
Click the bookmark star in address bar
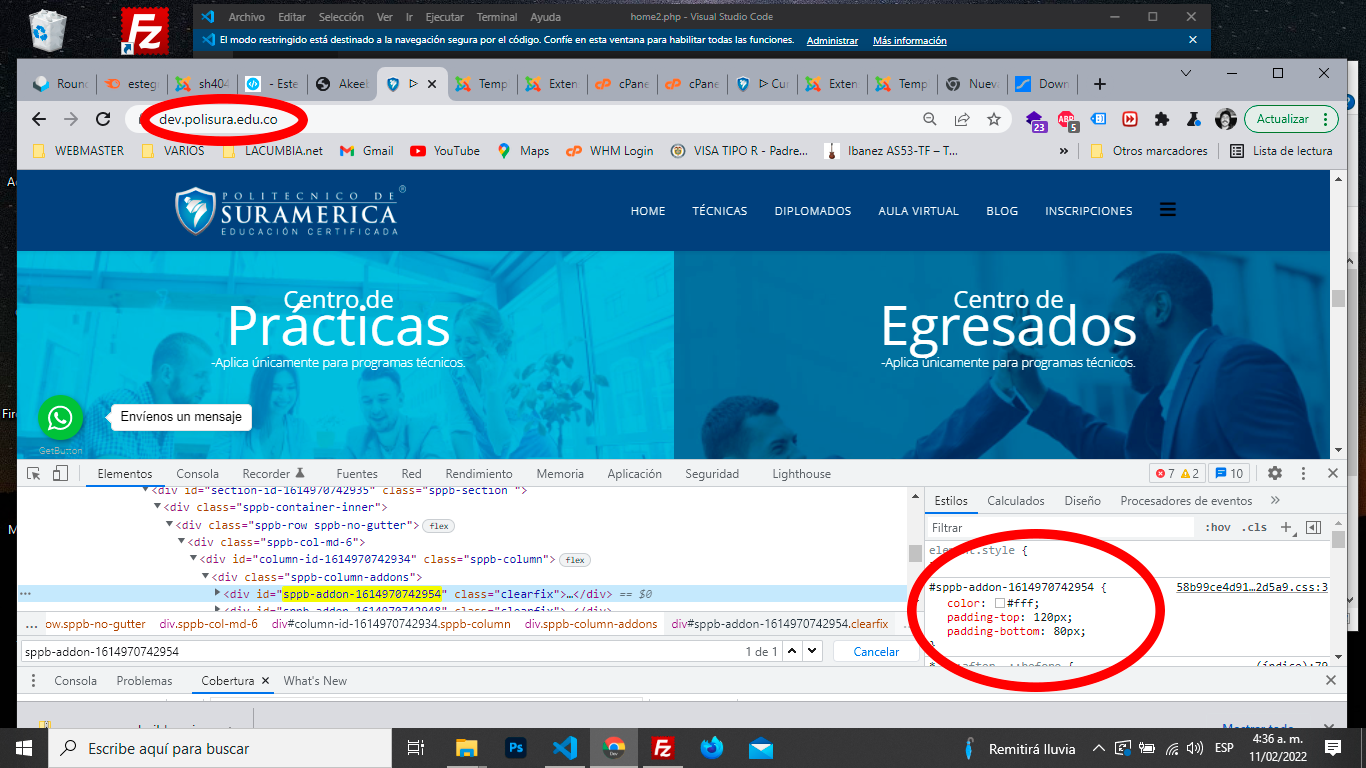pos(993,119)
